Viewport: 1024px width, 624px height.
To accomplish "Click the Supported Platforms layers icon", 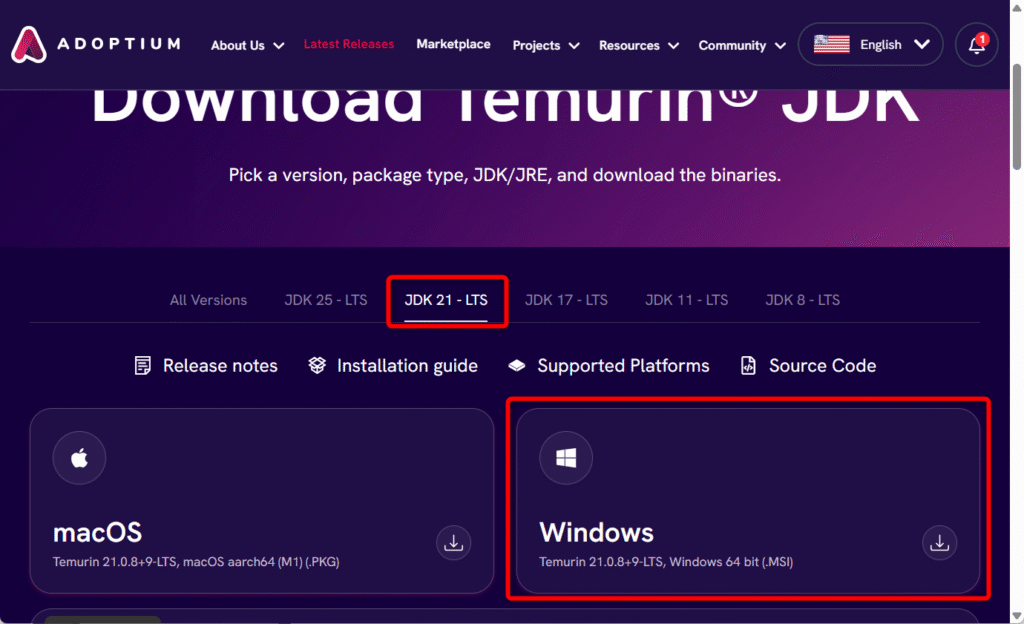I will click(x=517, y=366).
